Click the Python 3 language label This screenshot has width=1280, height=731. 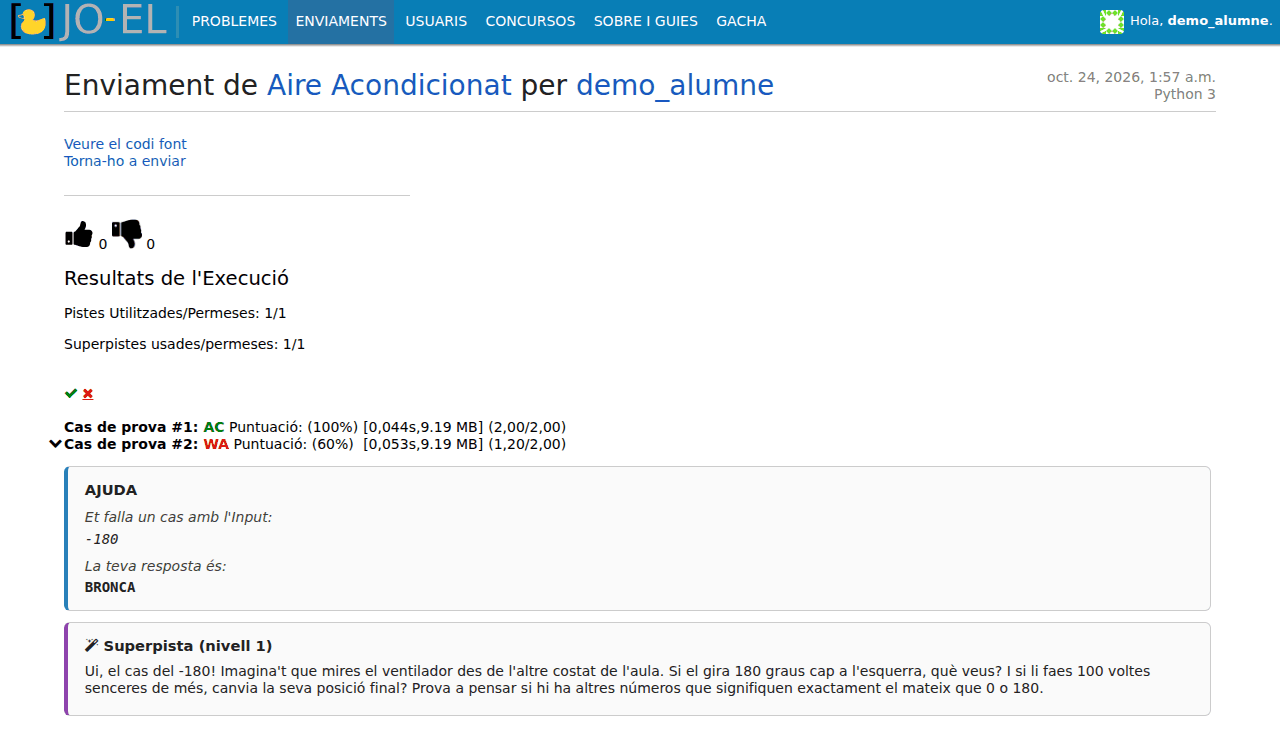click(1185, 94)
